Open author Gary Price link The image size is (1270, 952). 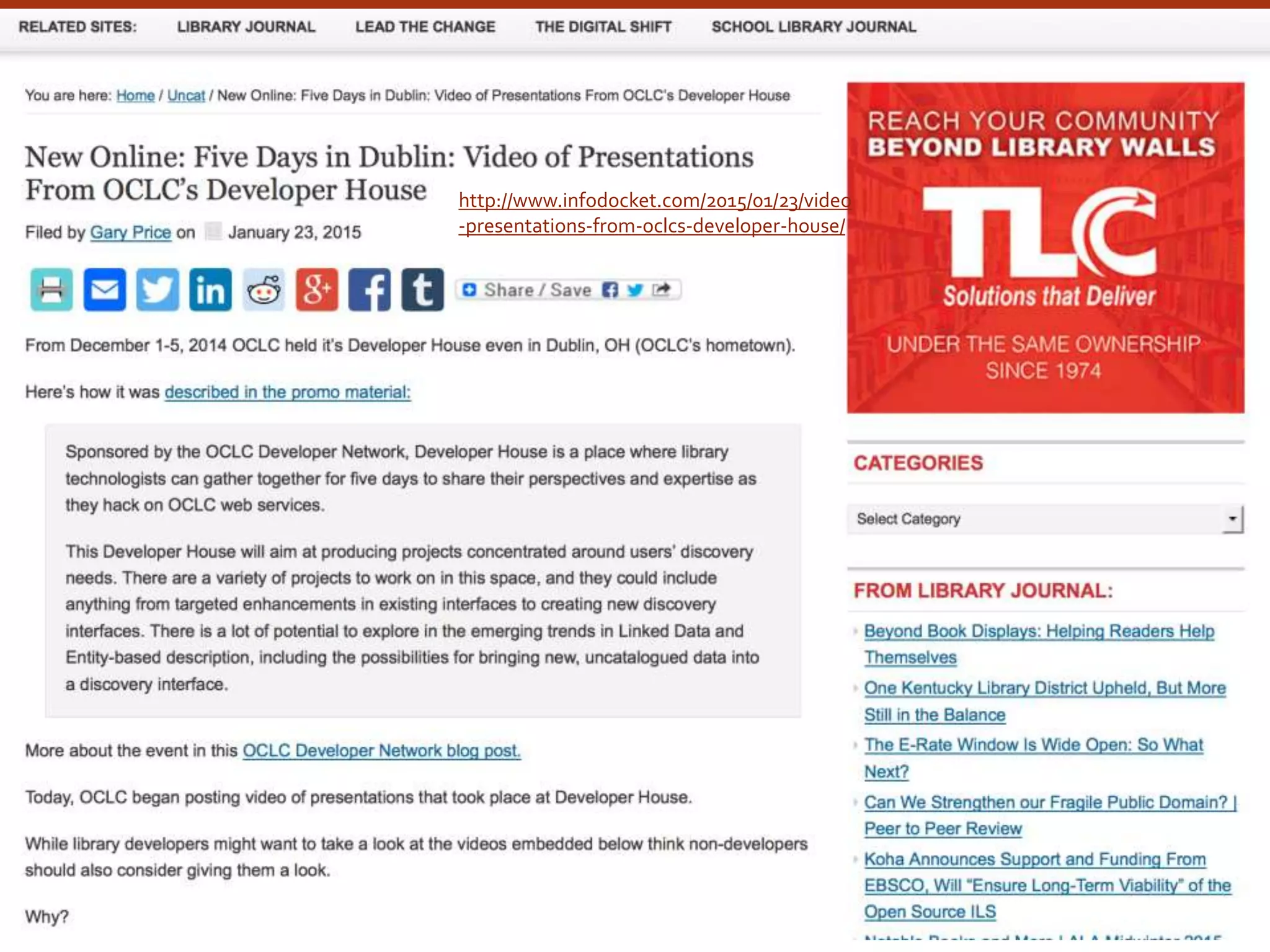(x=131, y=232)
